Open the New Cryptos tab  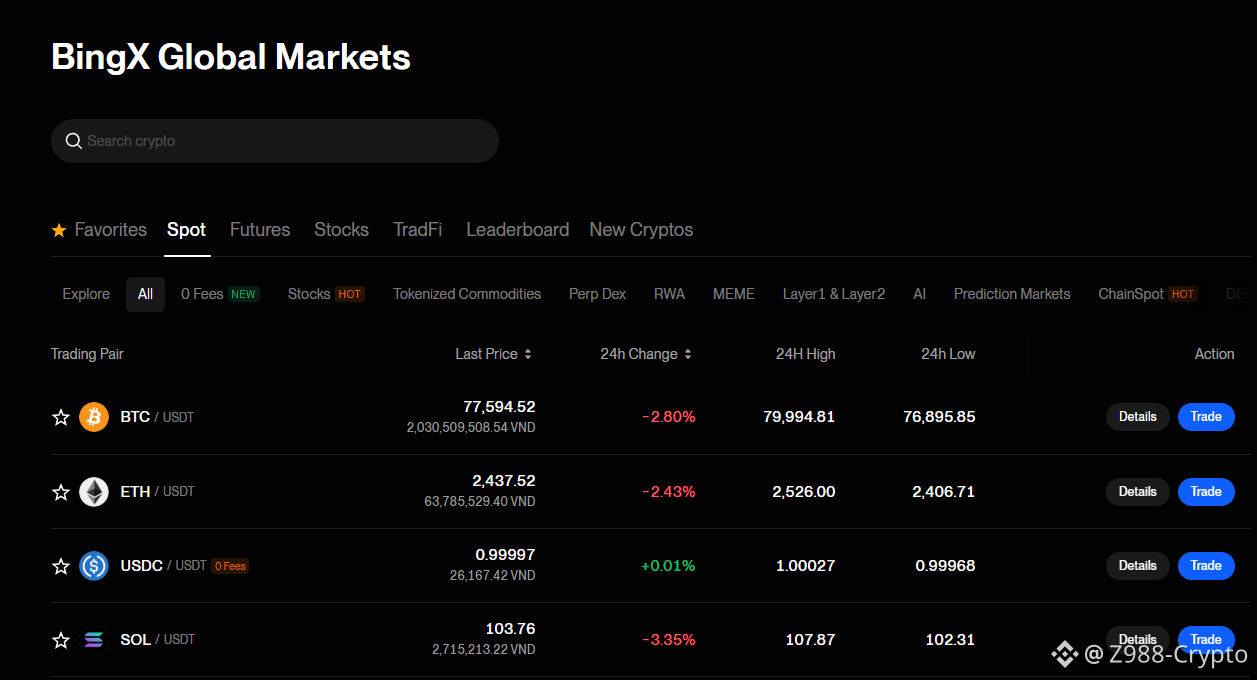(x=641, y=230)
